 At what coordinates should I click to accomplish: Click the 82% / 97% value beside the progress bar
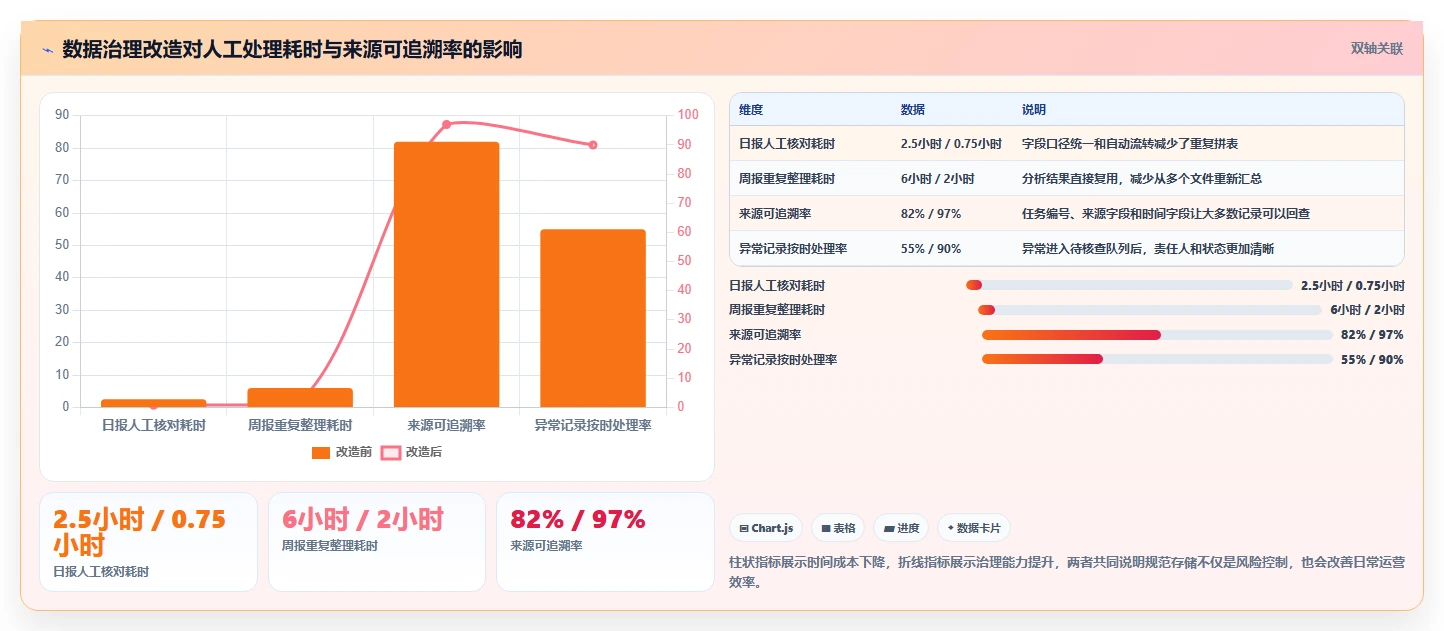coord(1372,335)
